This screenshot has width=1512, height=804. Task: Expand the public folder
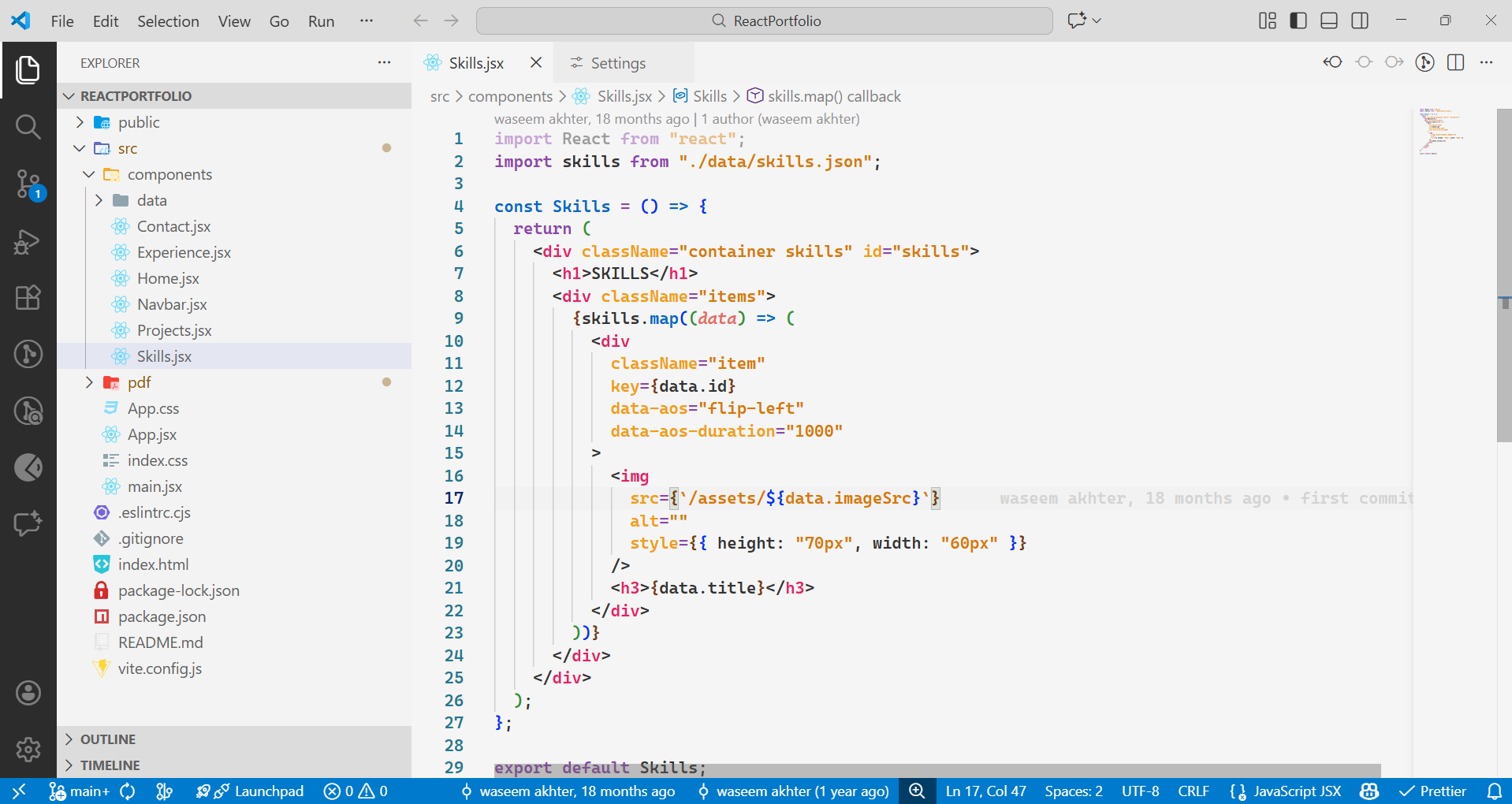point(79,122)
